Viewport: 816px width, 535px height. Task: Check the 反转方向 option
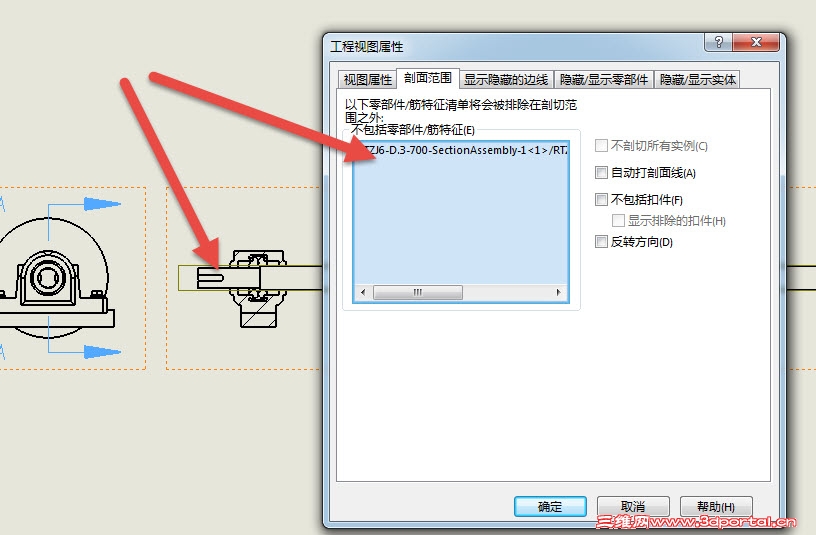(601, 241)
